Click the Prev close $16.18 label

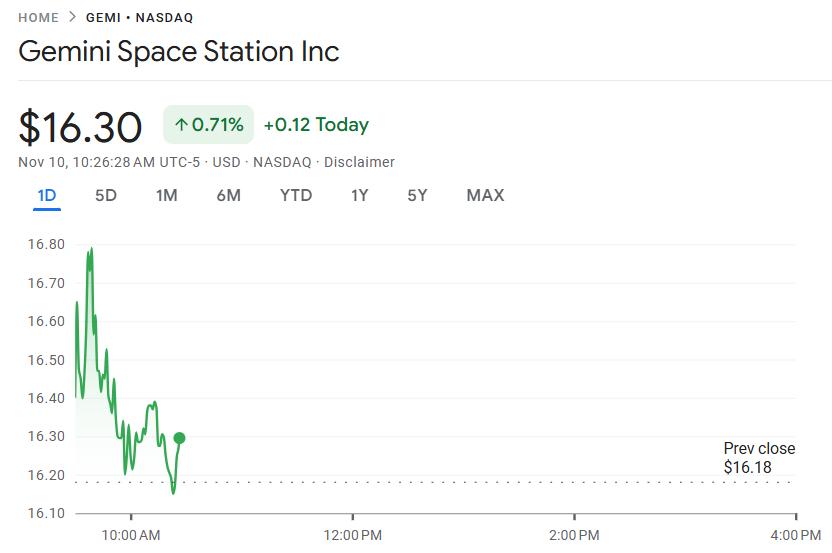[x=759, y=458]
